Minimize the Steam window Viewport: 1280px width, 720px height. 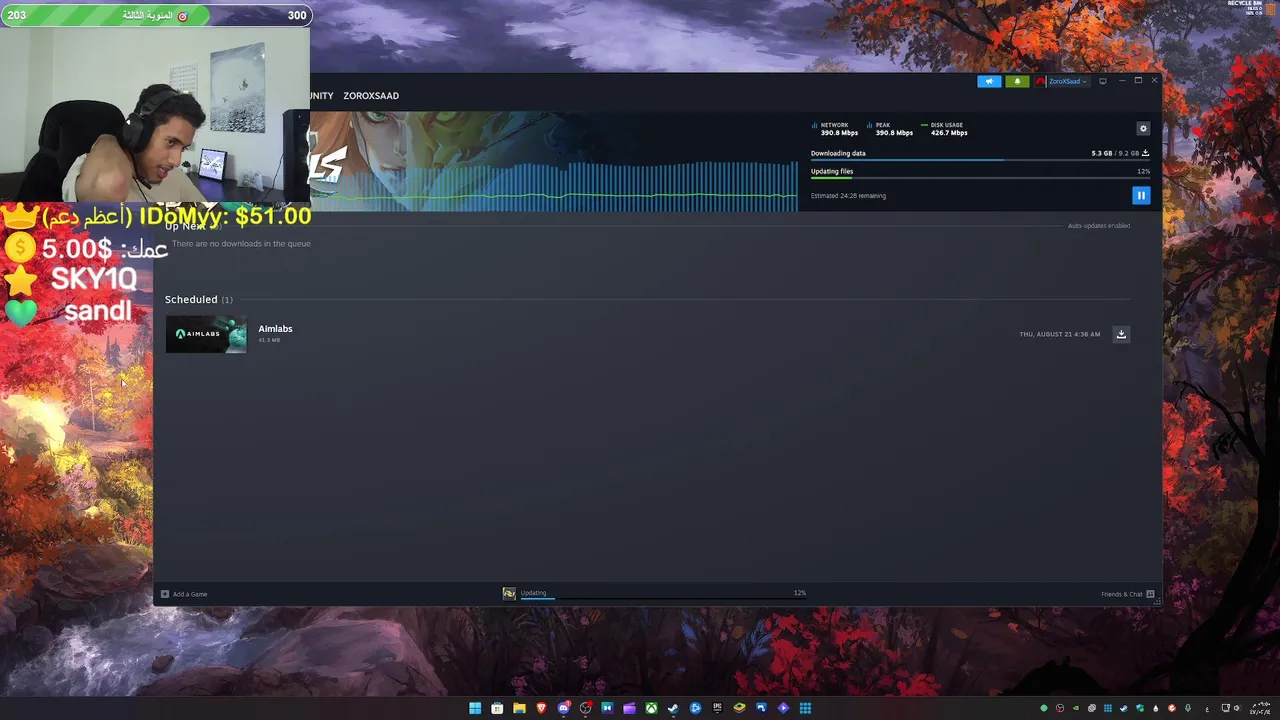tap(1122, 81)
